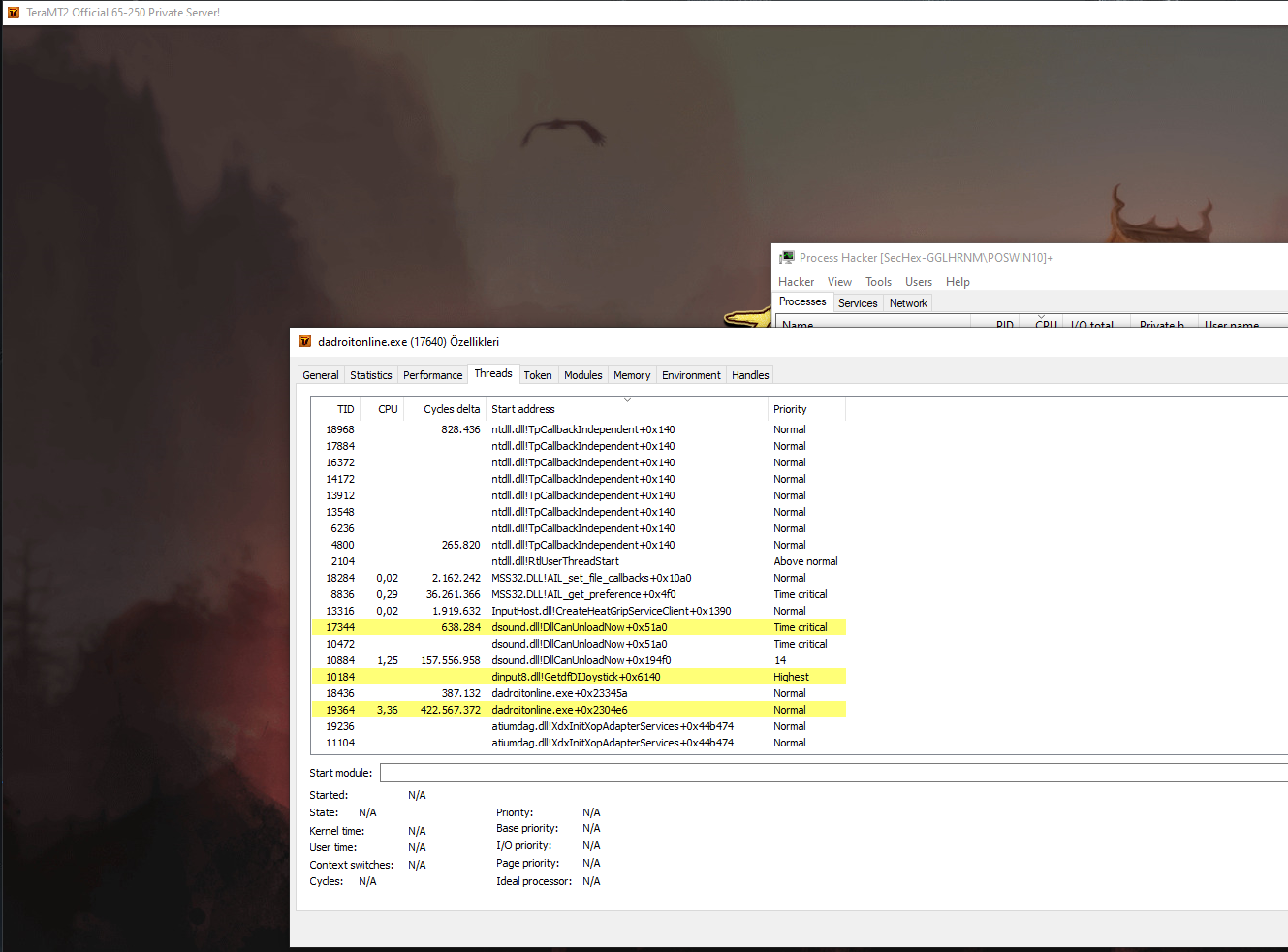Click into the Start module text field
The height and width of the screenshot is (952, 1288).
click(x=833, y=773)
